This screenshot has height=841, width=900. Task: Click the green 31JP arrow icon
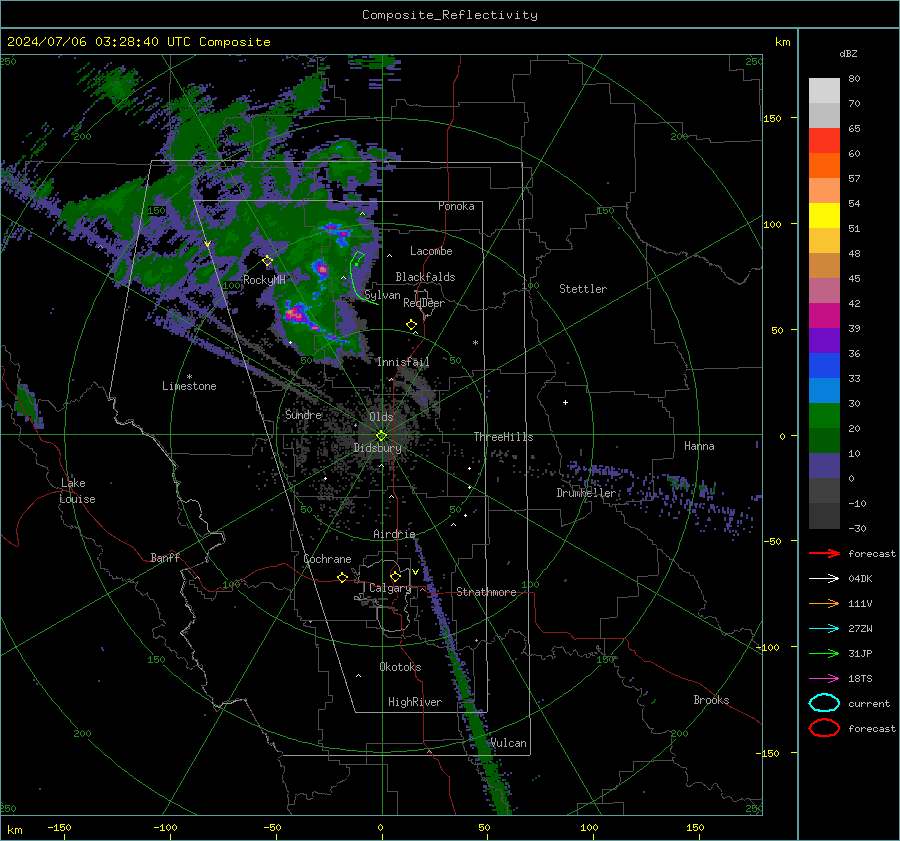click(824, 653)
